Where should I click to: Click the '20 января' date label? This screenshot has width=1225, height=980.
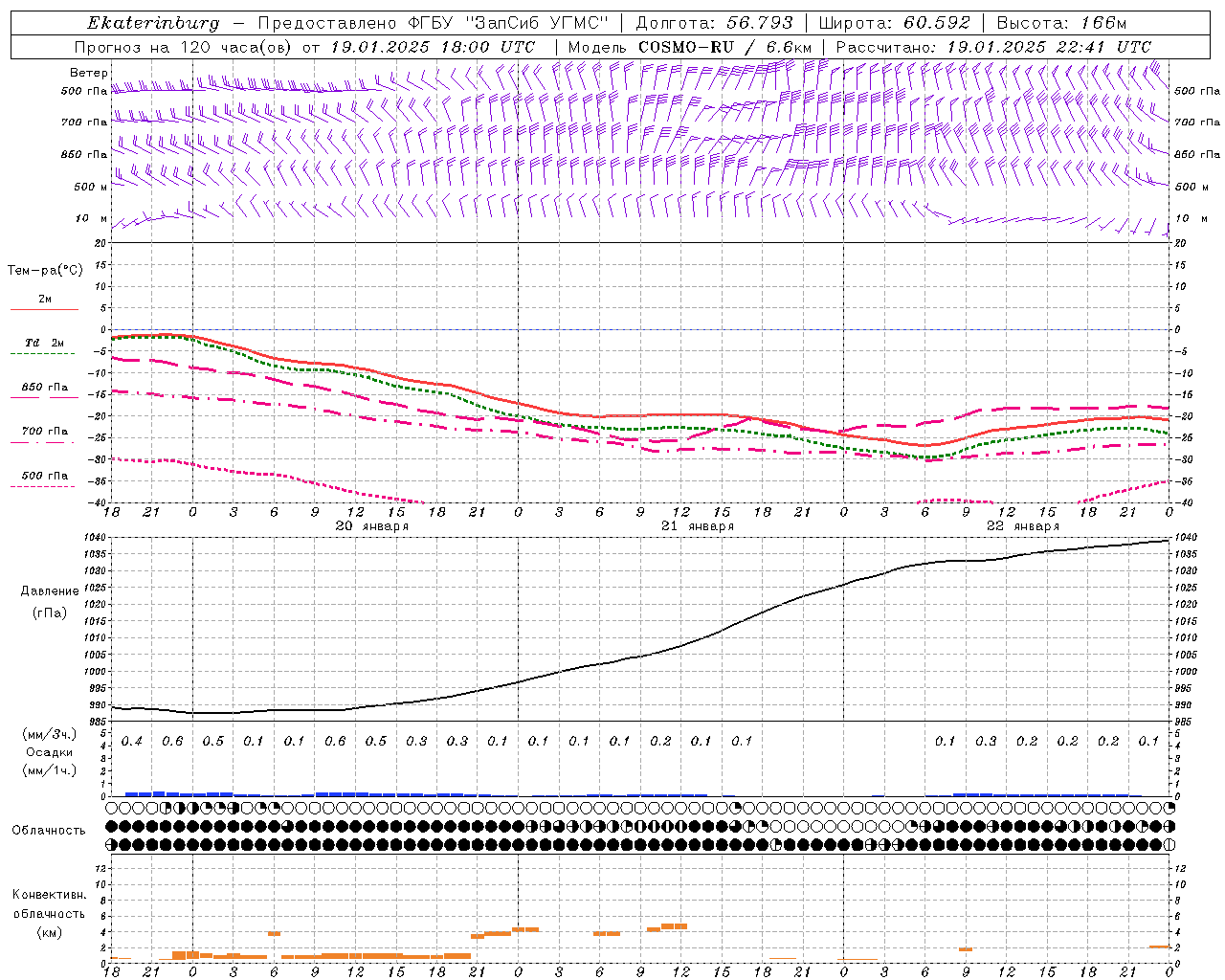coord(372,526)
